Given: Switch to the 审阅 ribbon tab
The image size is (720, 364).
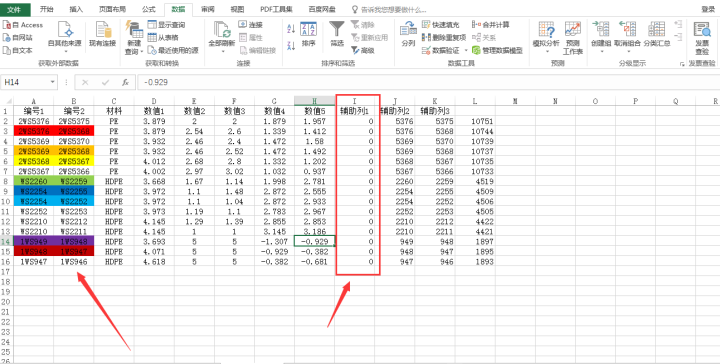Looking at the screenshot, I should pos(208,9).
